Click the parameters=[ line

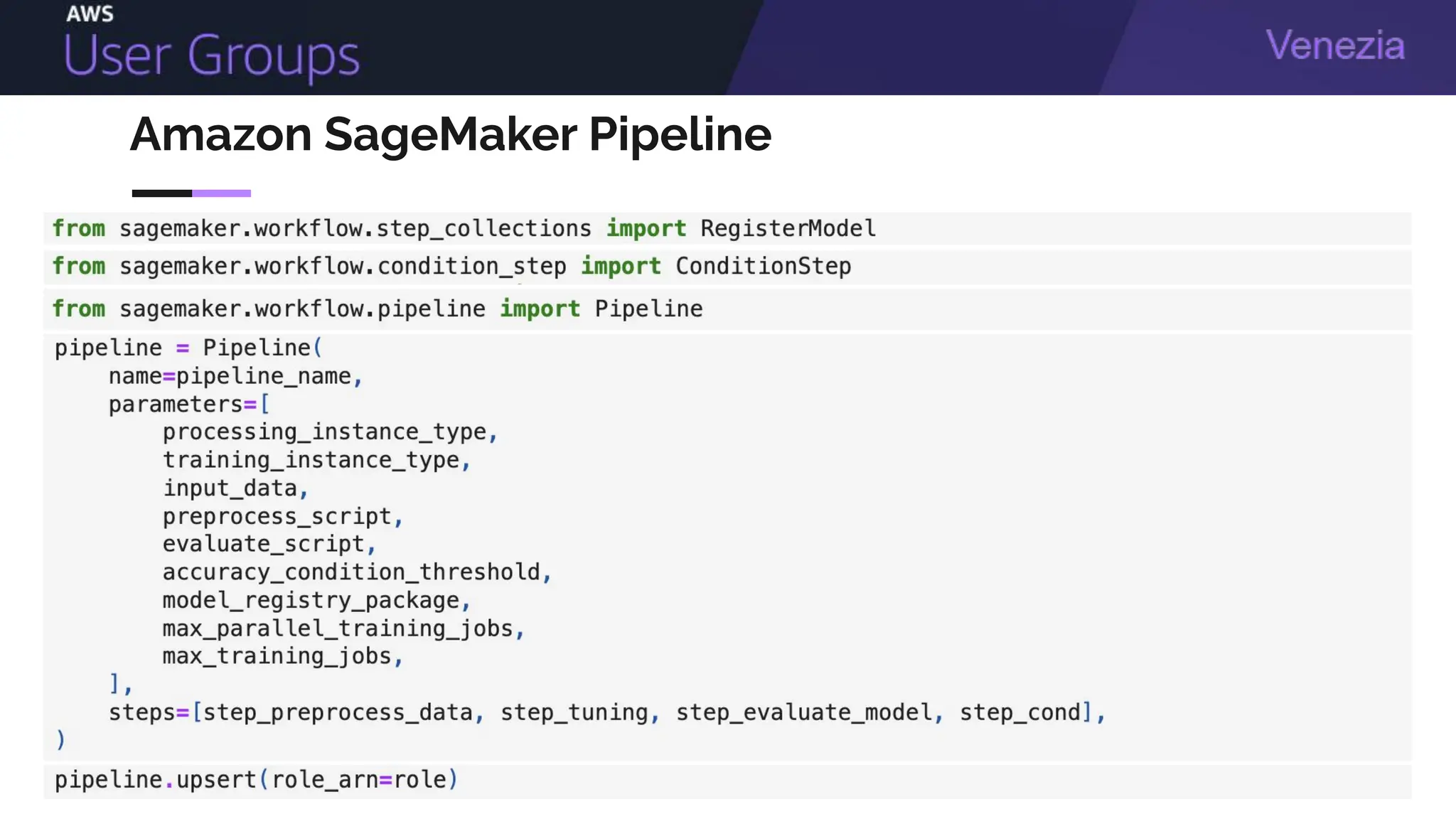[189, 405]
